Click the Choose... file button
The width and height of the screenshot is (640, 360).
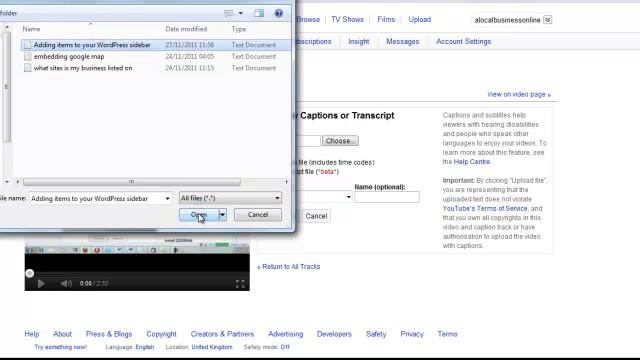(x=340, y=141)
